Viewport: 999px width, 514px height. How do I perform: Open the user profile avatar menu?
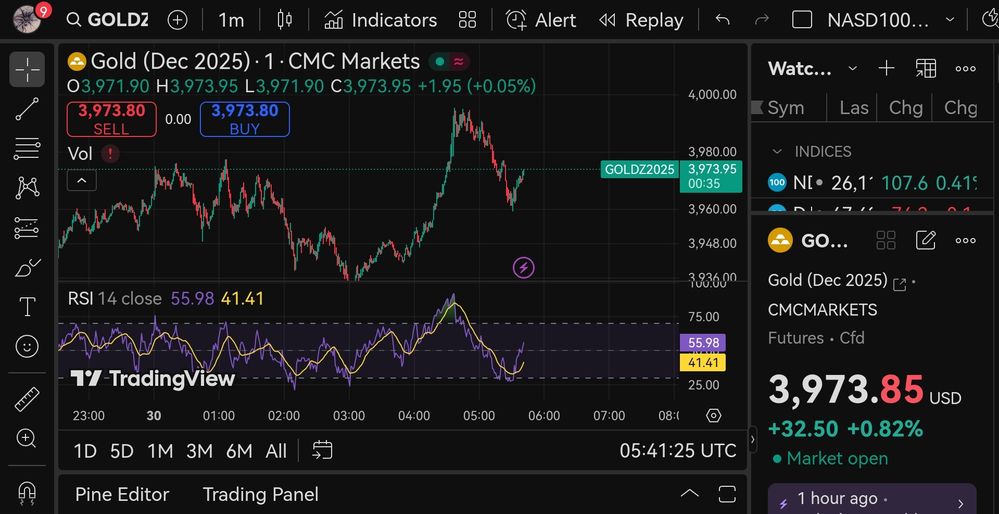pyautogui.click(x=26, y=19)
